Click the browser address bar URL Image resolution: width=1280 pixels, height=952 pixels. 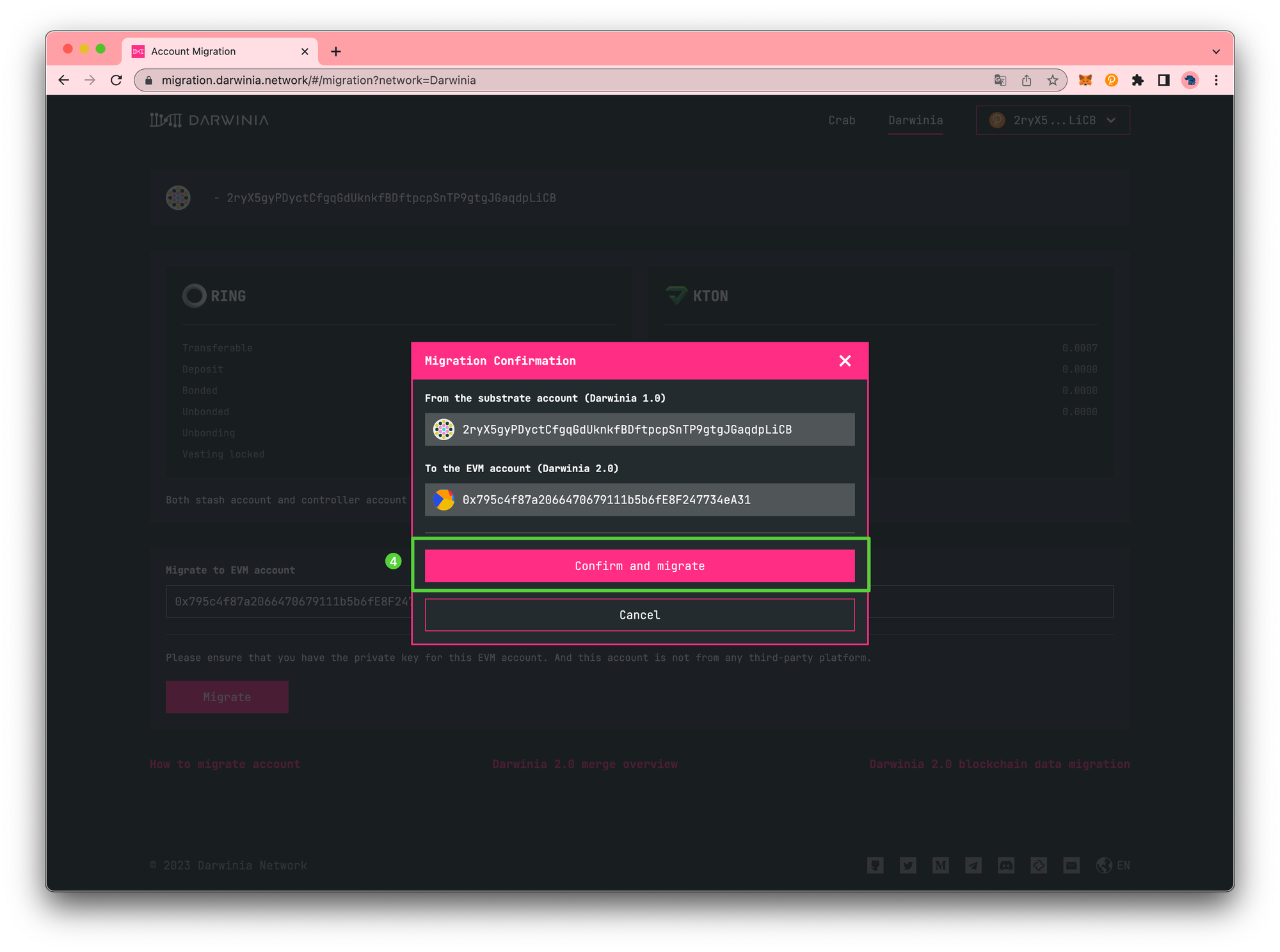coord(318,80)
